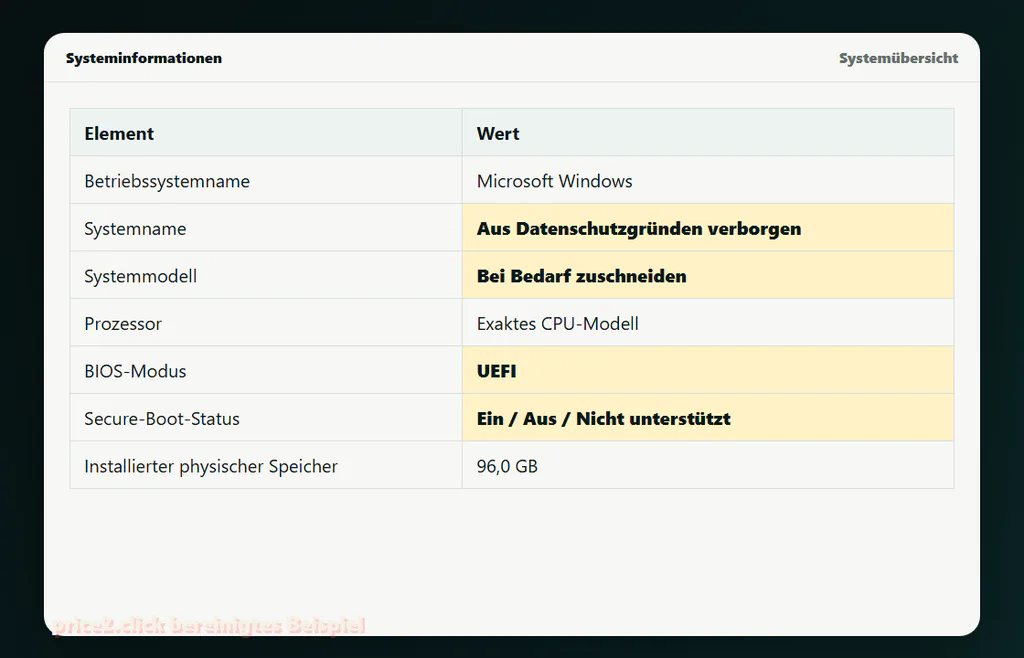Screen dimensions: 1024x658
Task: Click the Element column header
Action: click(x=266, y=133)
